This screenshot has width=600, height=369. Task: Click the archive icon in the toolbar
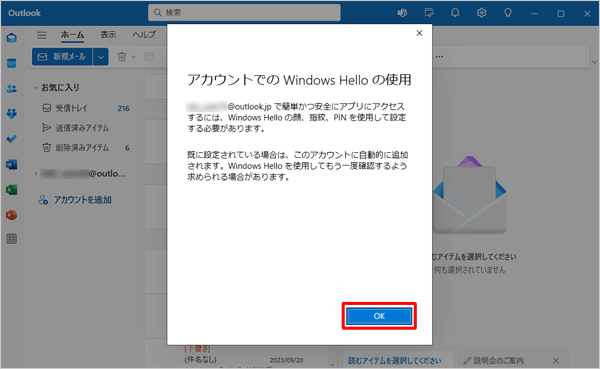click(149, 57)
